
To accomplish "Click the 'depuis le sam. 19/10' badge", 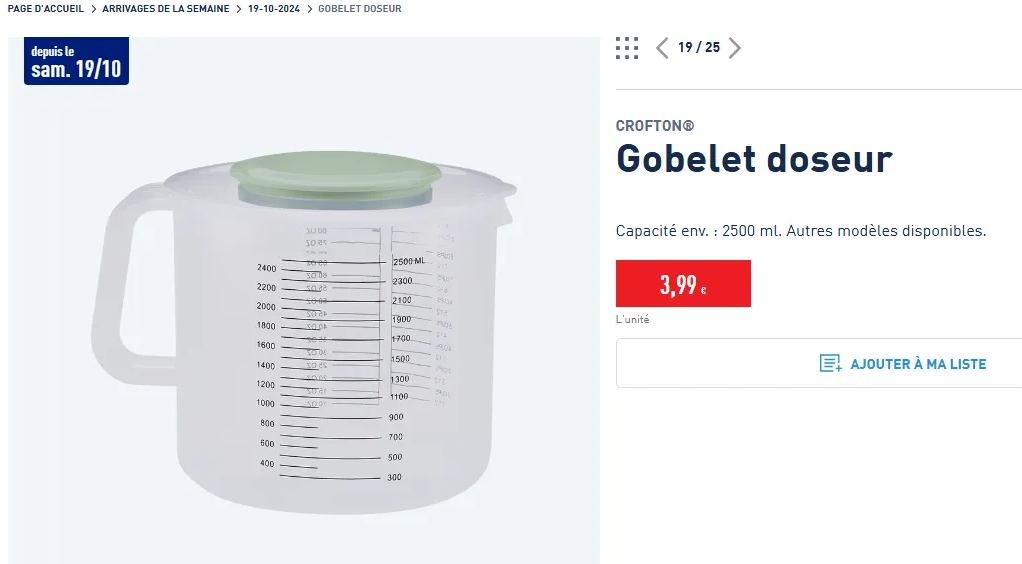I will click(x=76, y=61).
